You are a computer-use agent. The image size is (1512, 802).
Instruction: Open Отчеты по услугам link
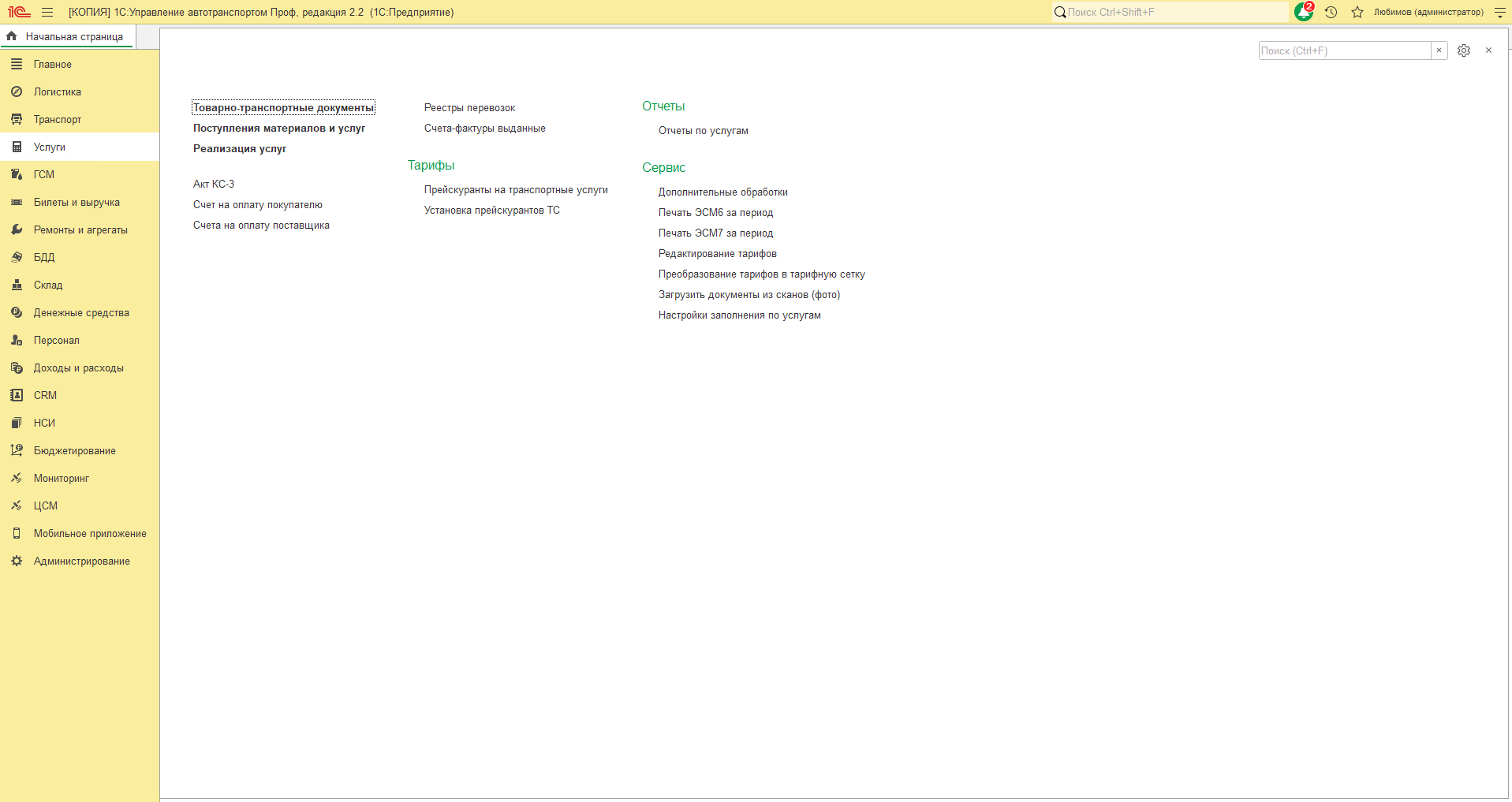pos(704,130)
